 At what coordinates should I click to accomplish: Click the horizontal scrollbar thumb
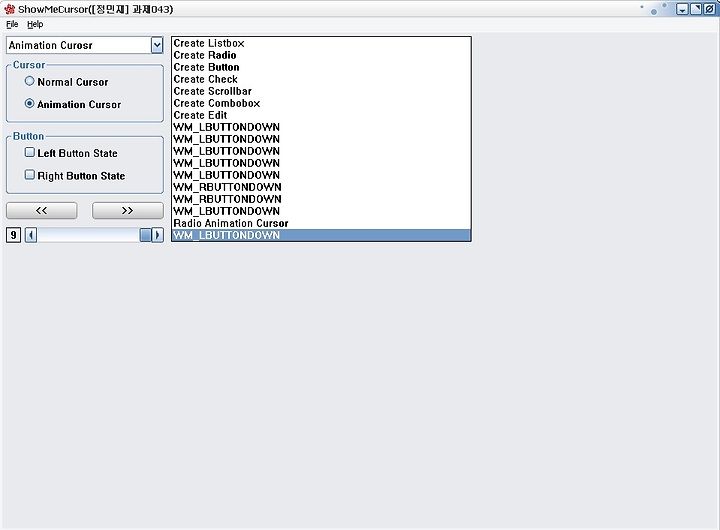pos(146,235)
